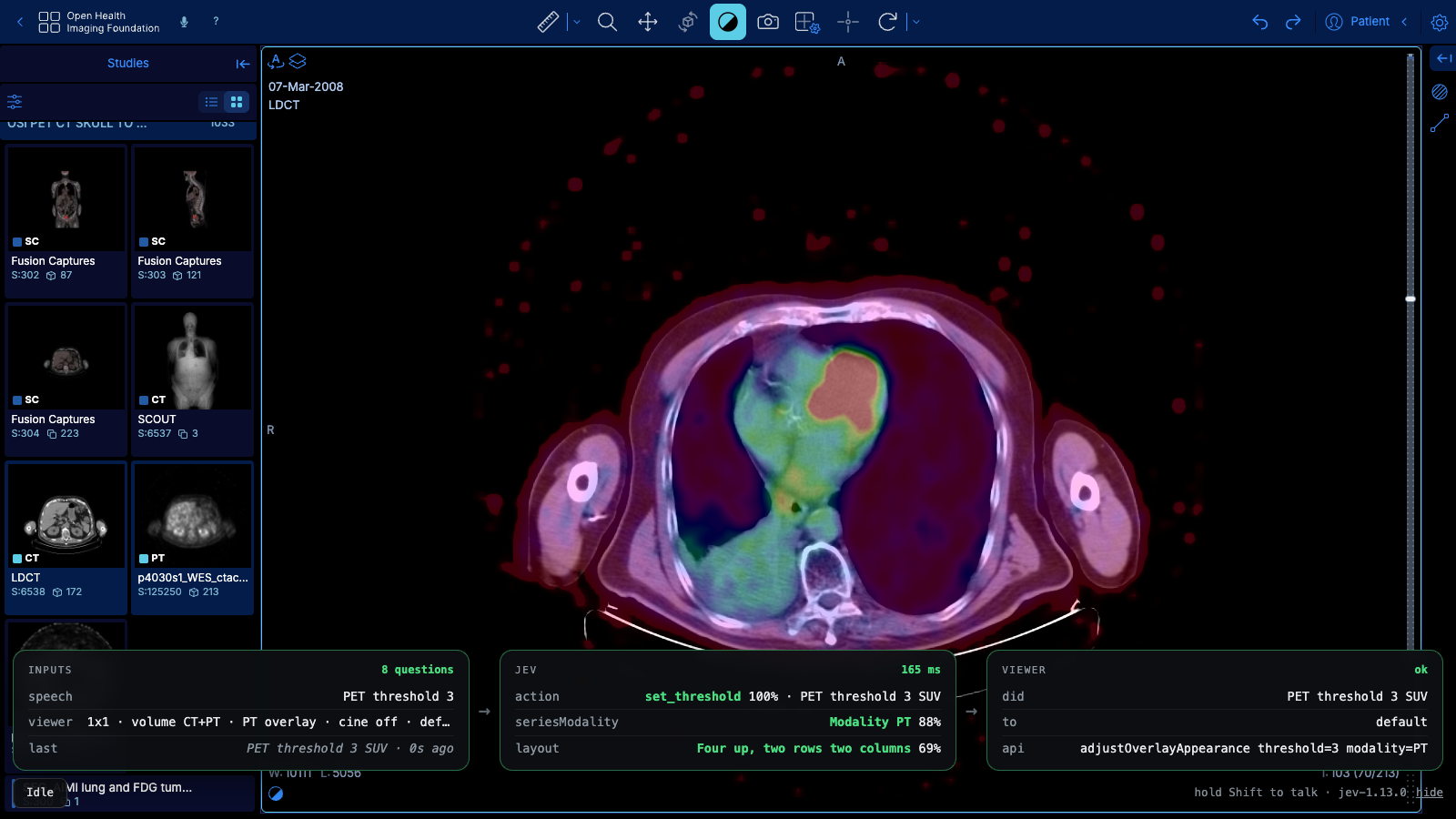
Task: Open the viewport layout grid settings
Action: tap(807, 22)
